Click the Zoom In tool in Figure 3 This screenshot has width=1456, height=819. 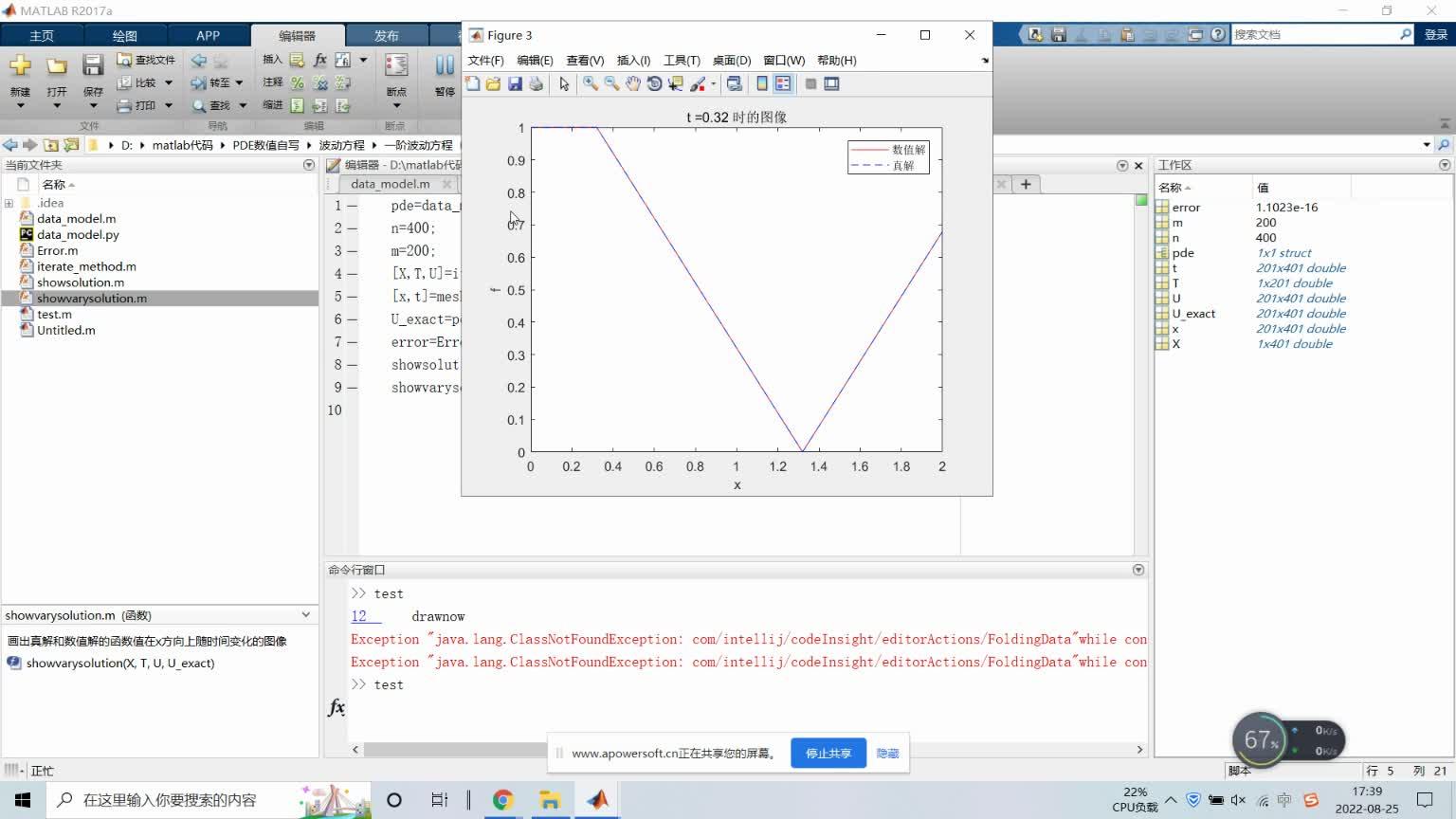point(590,84)
